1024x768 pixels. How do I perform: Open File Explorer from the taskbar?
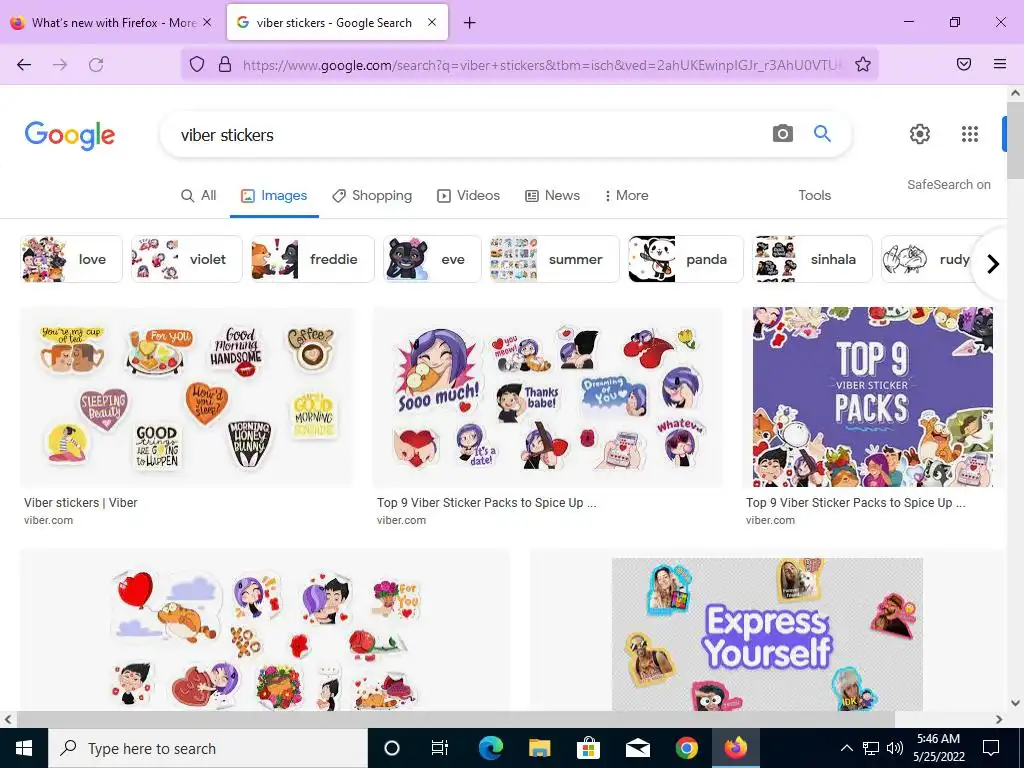pyautogui.click(x=539, y=748)
